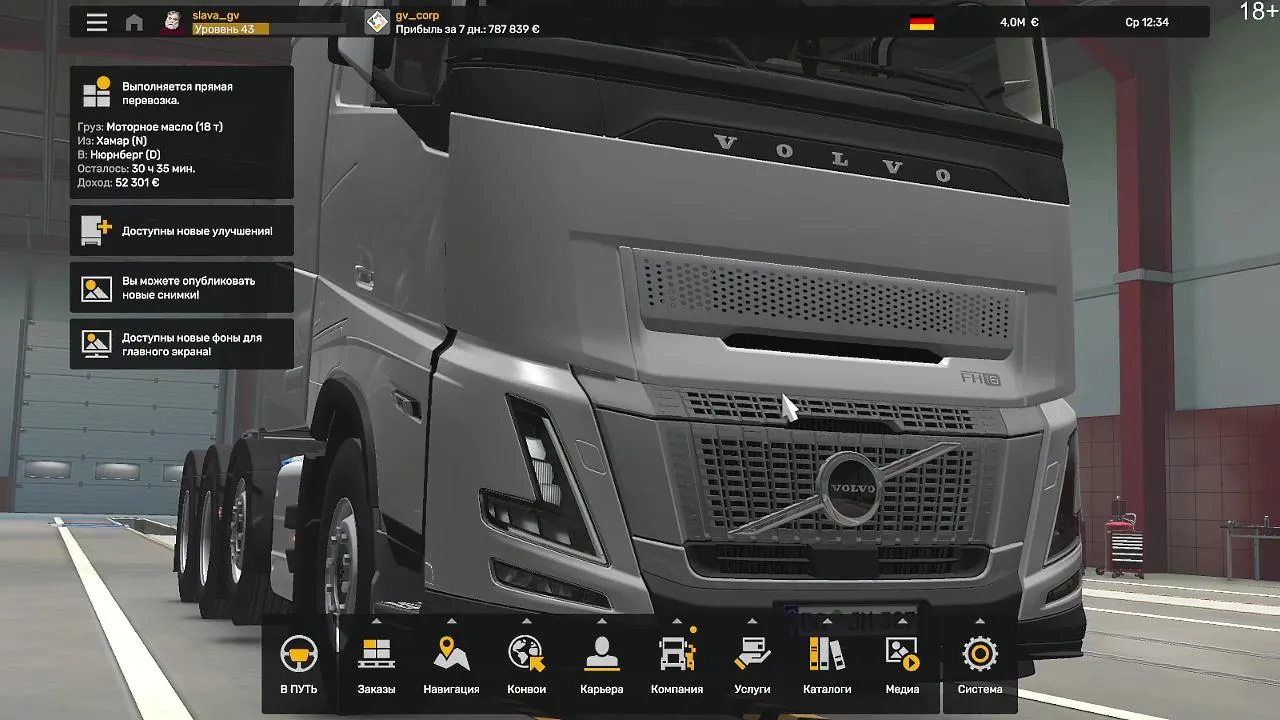Click the Ср 12:34 clock
The height and width of the screenshot is (720, 1280).
[1146, 22]
